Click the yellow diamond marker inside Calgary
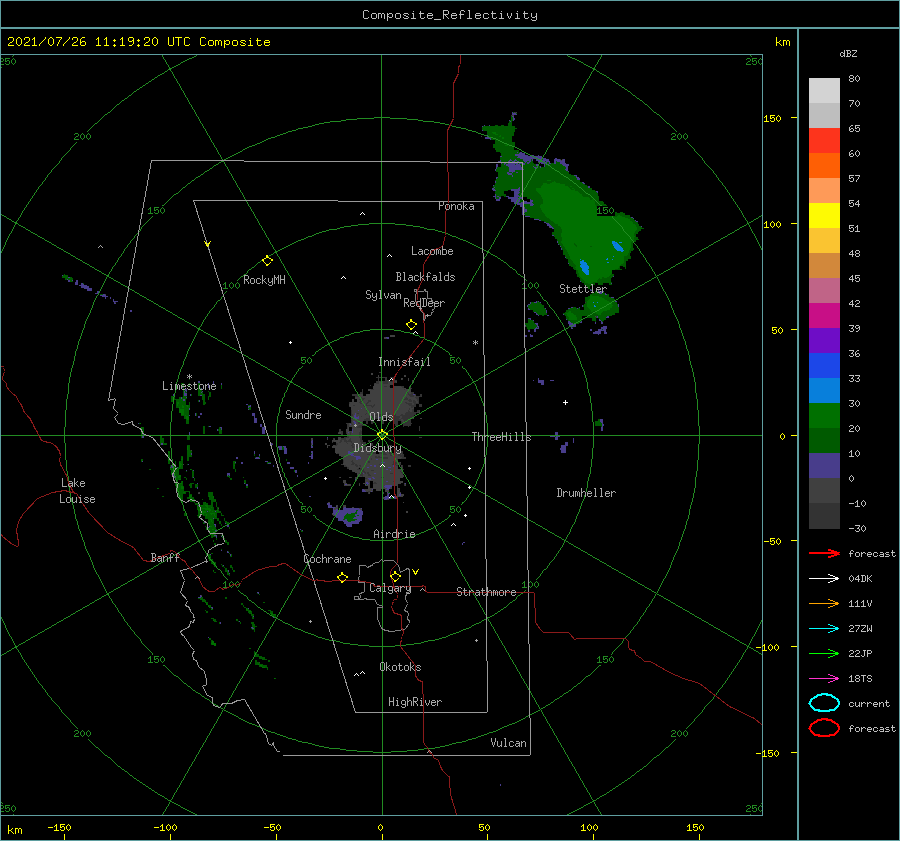 395,576
